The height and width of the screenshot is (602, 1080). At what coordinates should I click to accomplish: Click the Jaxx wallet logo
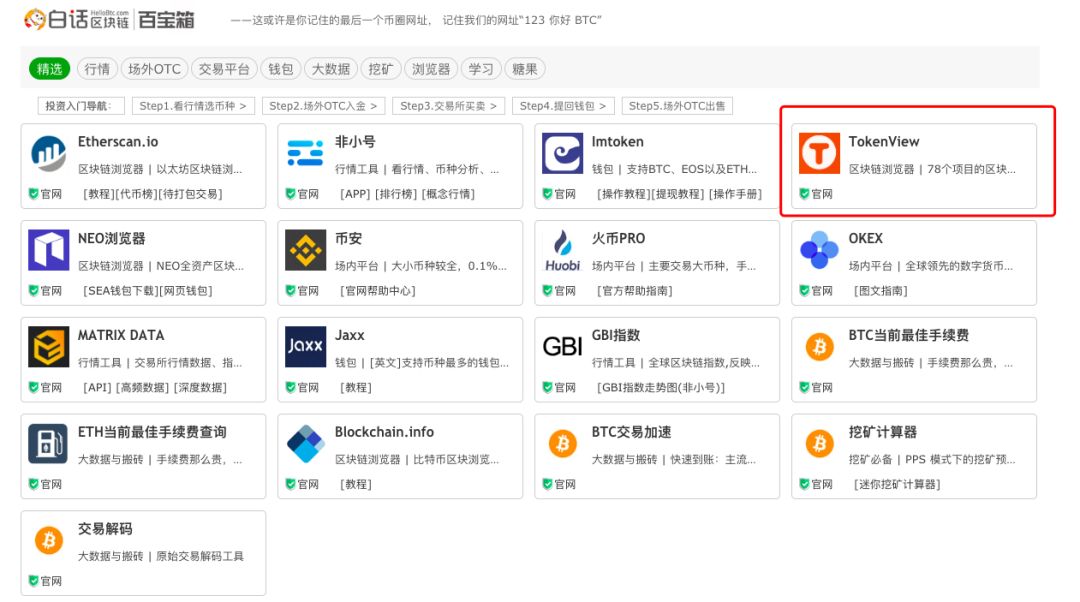pos(305,346)
